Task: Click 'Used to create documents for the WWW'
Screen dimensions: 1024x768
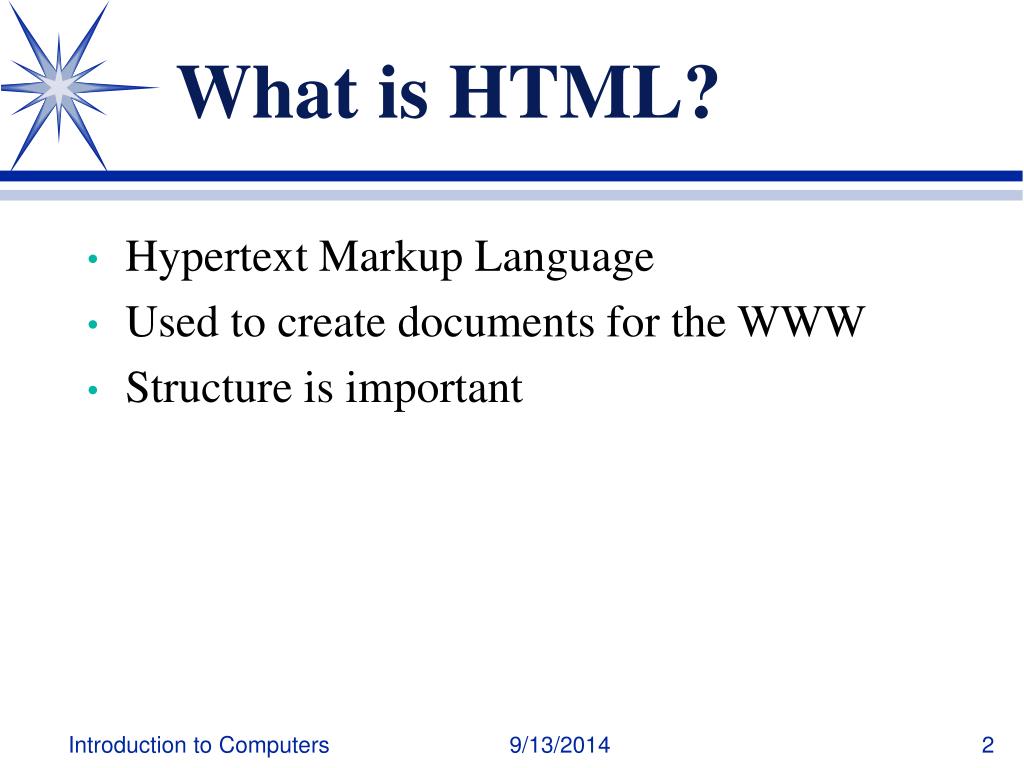Action: pos(495,322)
